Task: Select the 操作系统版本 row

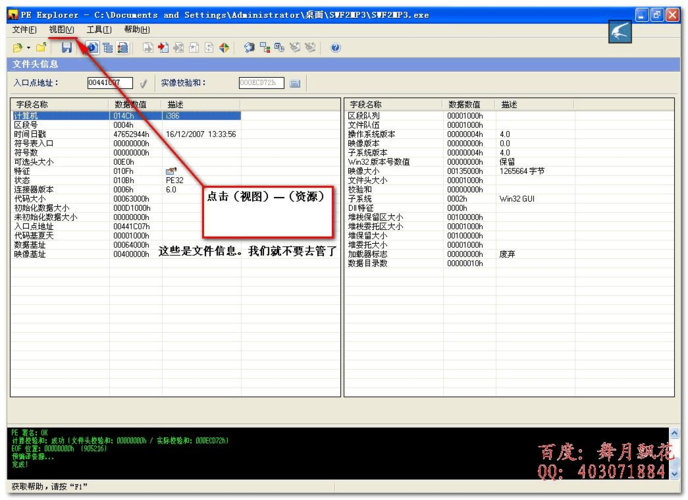Action: tap(460, 134)
